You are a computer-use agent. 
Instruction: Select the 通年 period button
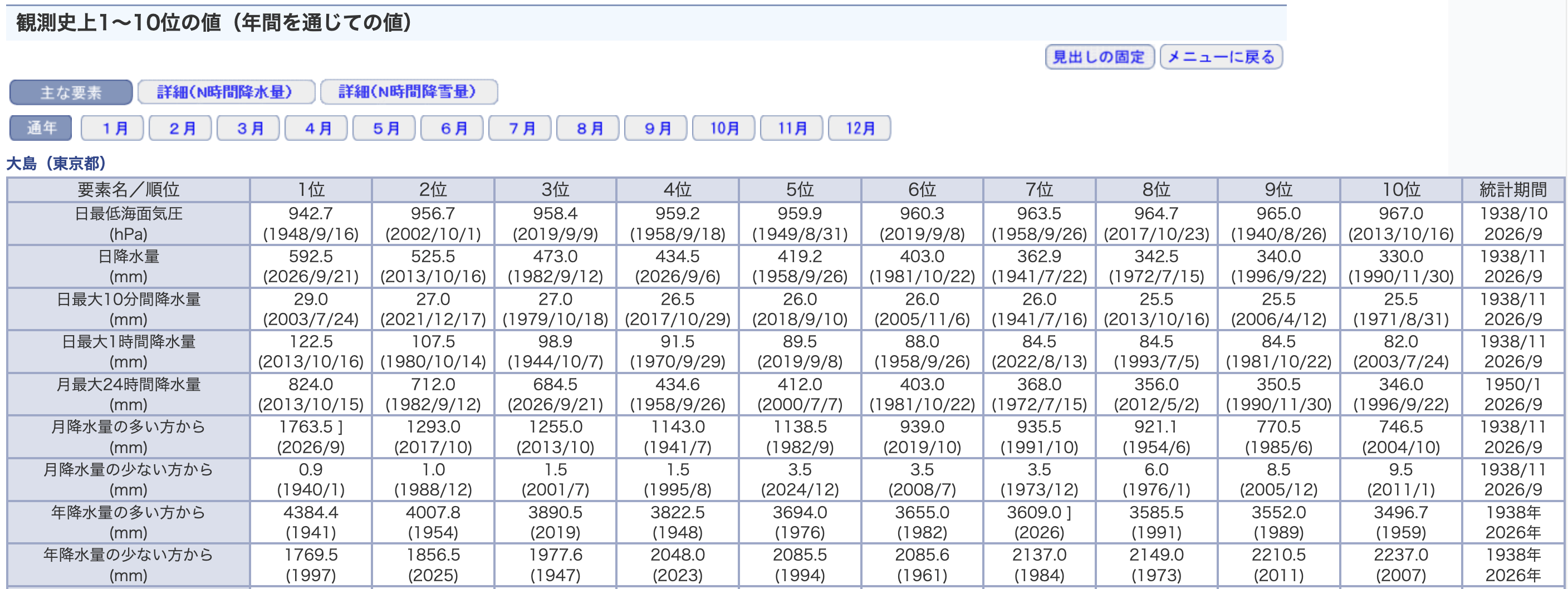click(x=41, y=129)
